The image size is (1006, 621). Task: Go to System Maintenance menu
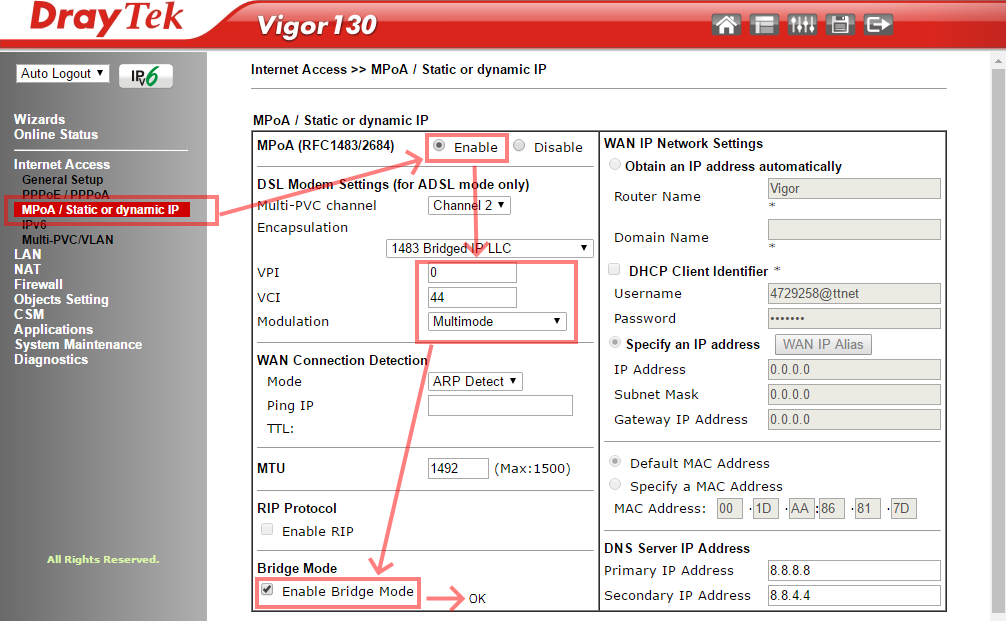[x=78, y=344]
